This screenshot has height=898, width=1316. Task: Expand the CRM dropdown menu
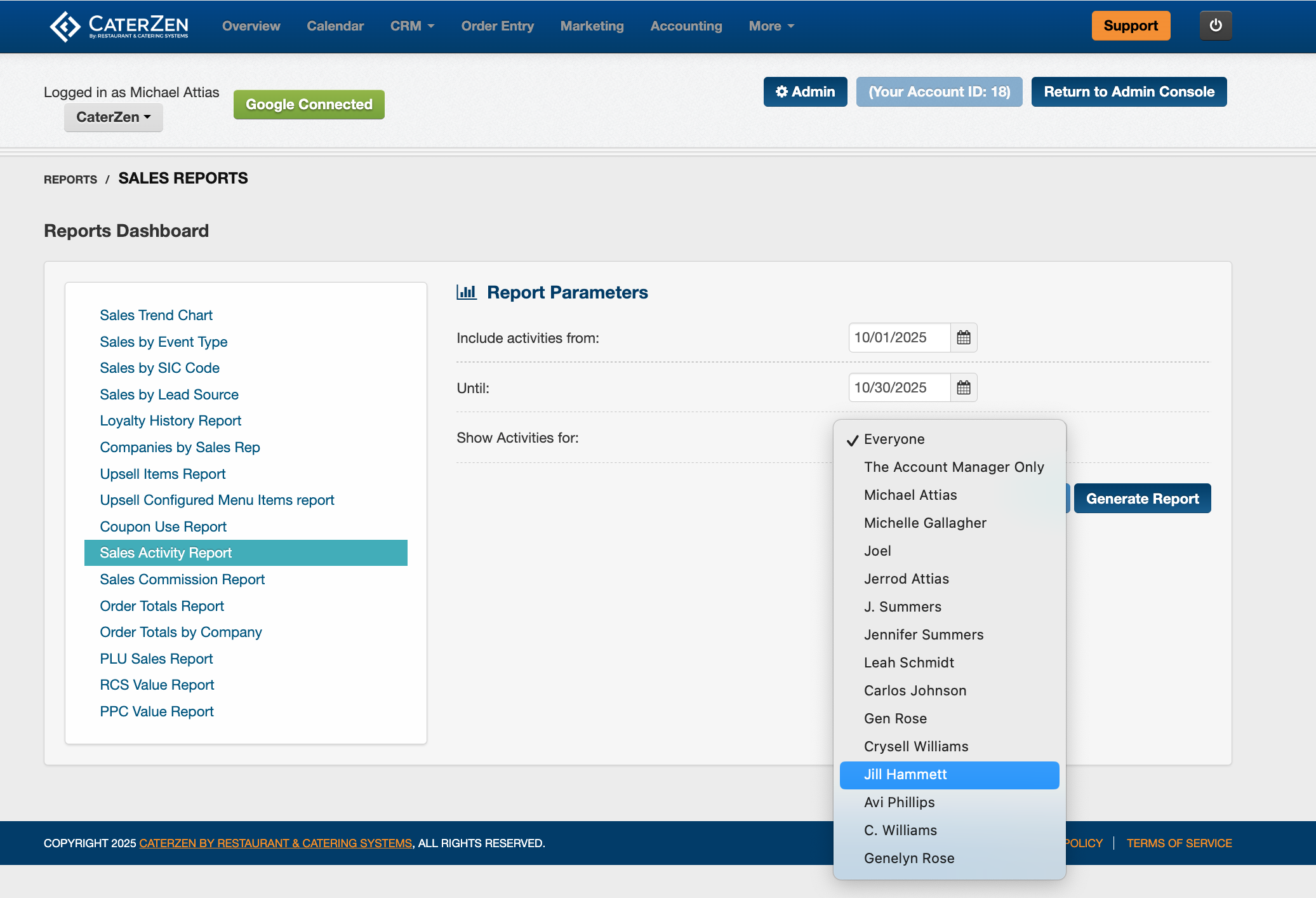(412, 26)
